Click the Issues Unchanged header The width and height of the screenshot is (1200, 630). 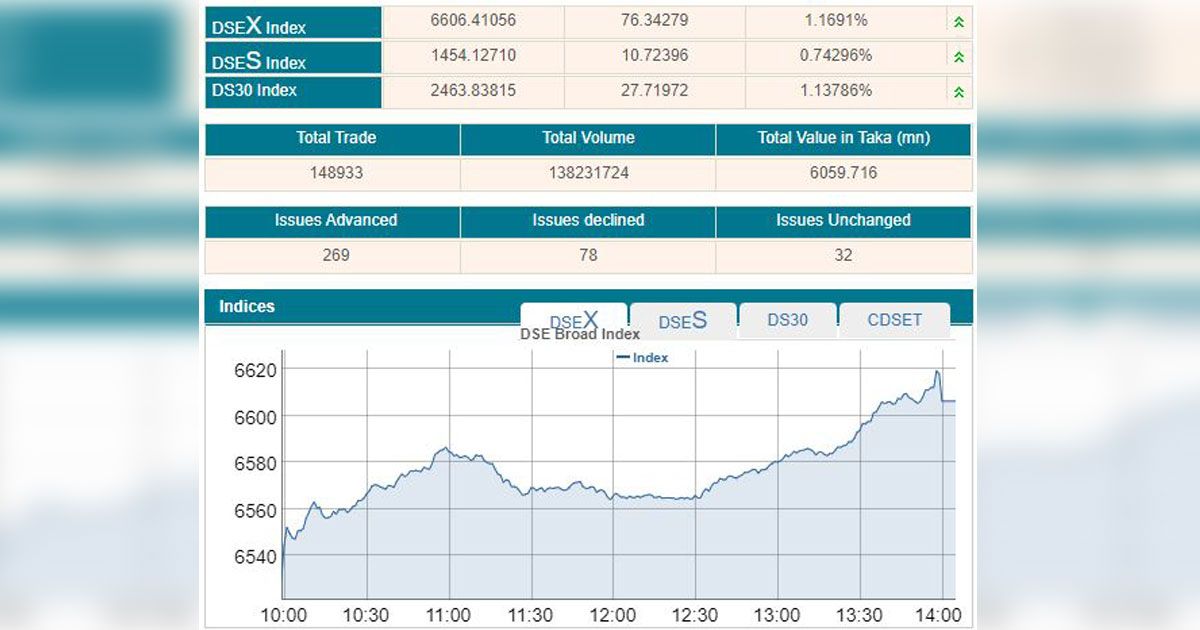pyautogui.click(x=843, y=220)
